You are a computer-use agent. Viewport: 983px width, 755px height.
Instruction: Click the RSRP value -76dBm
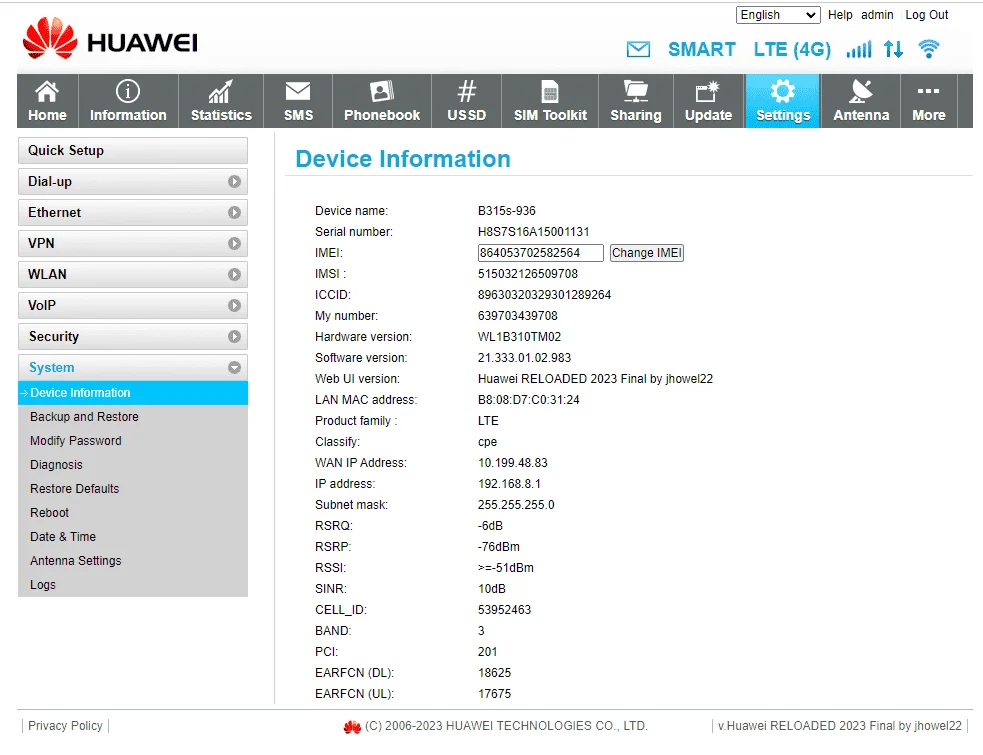(499, 547)
